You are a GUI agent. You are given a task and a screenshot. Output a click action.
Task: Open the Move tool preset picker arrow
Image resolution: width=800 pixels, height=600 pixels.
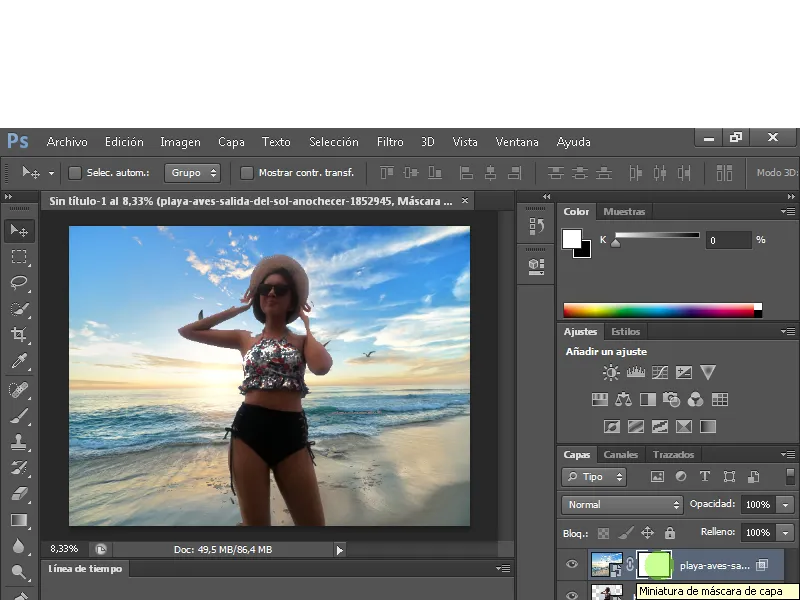click(52, 173)
